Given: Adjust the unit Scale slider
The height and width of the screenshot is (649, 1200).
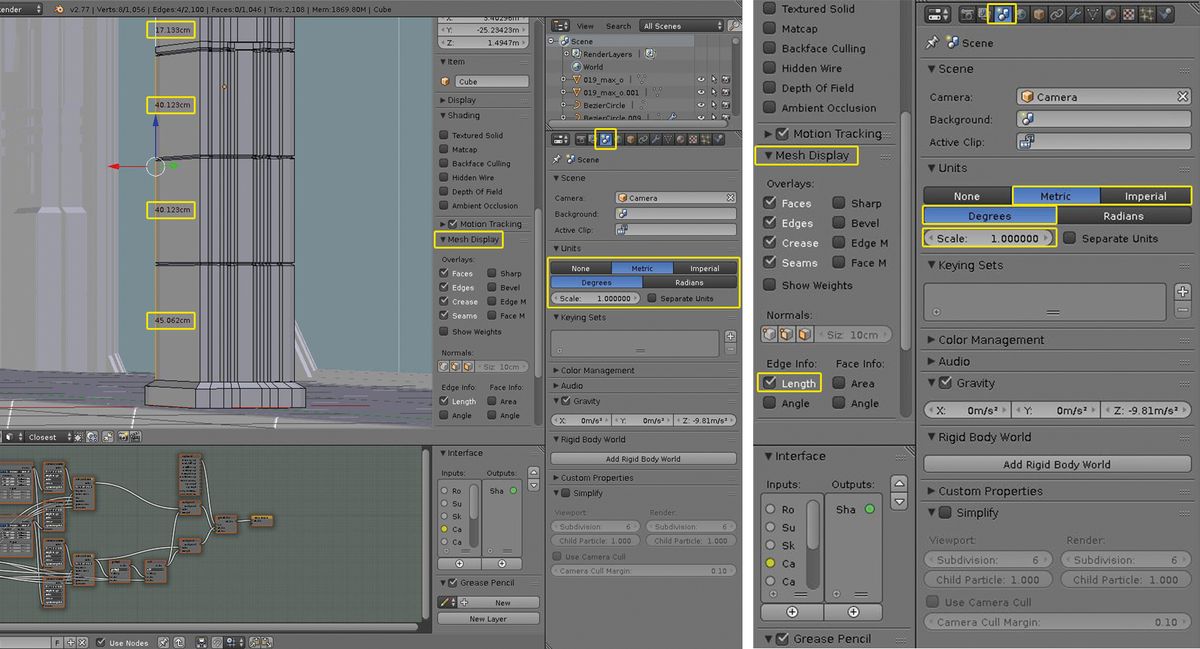Looking at the screenshot, I should click(x=989, y=238).
